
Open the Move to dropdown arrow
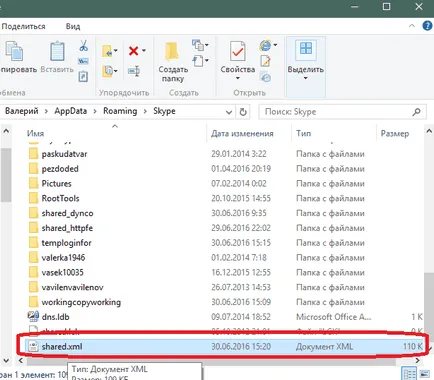[116, 51]
